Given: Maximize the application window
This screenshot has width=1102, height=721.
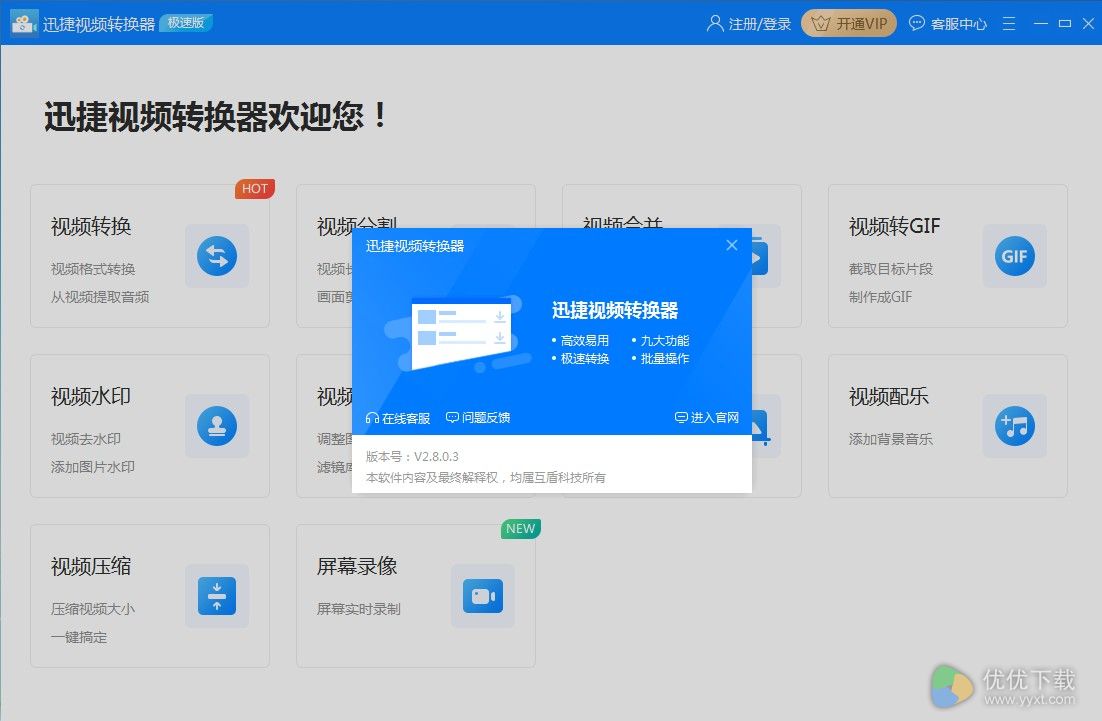Looking at the screenshot, I should [x=1065, y=24].
